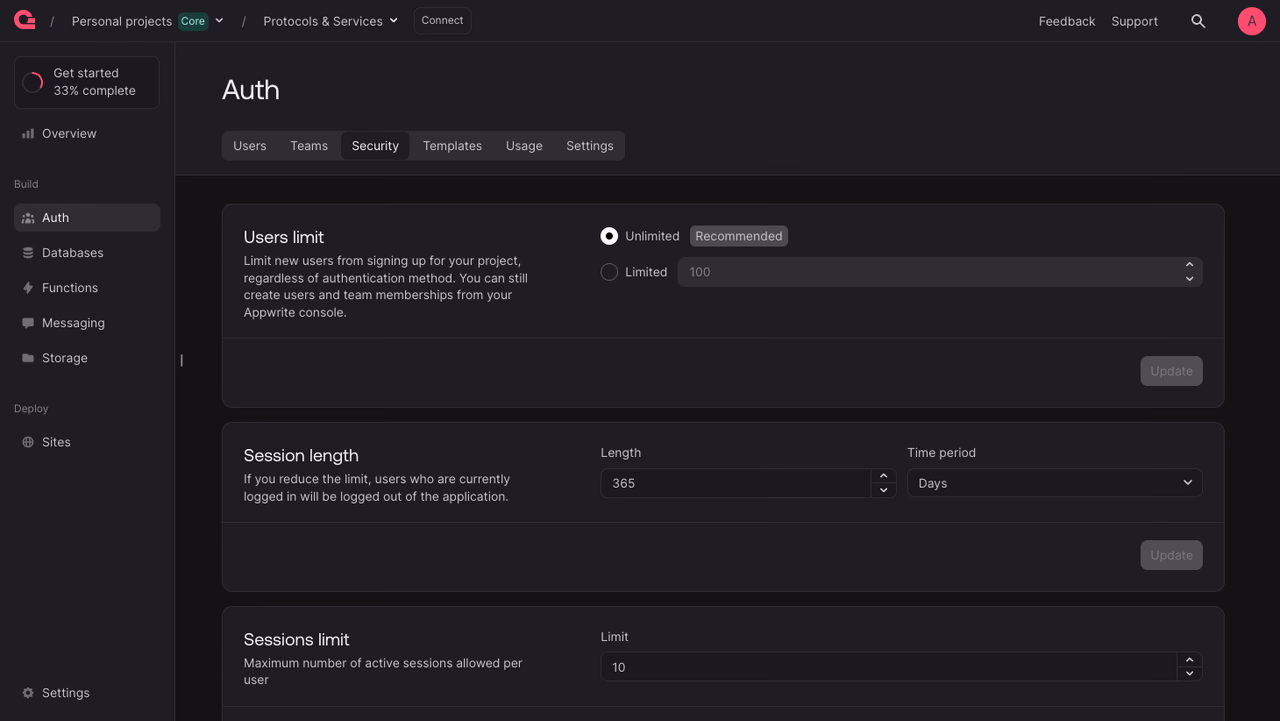Click the Functions lightning bolt icon
Image resolution: width=1280 pixels, height=721 pixels.
[x=28, y=288]
